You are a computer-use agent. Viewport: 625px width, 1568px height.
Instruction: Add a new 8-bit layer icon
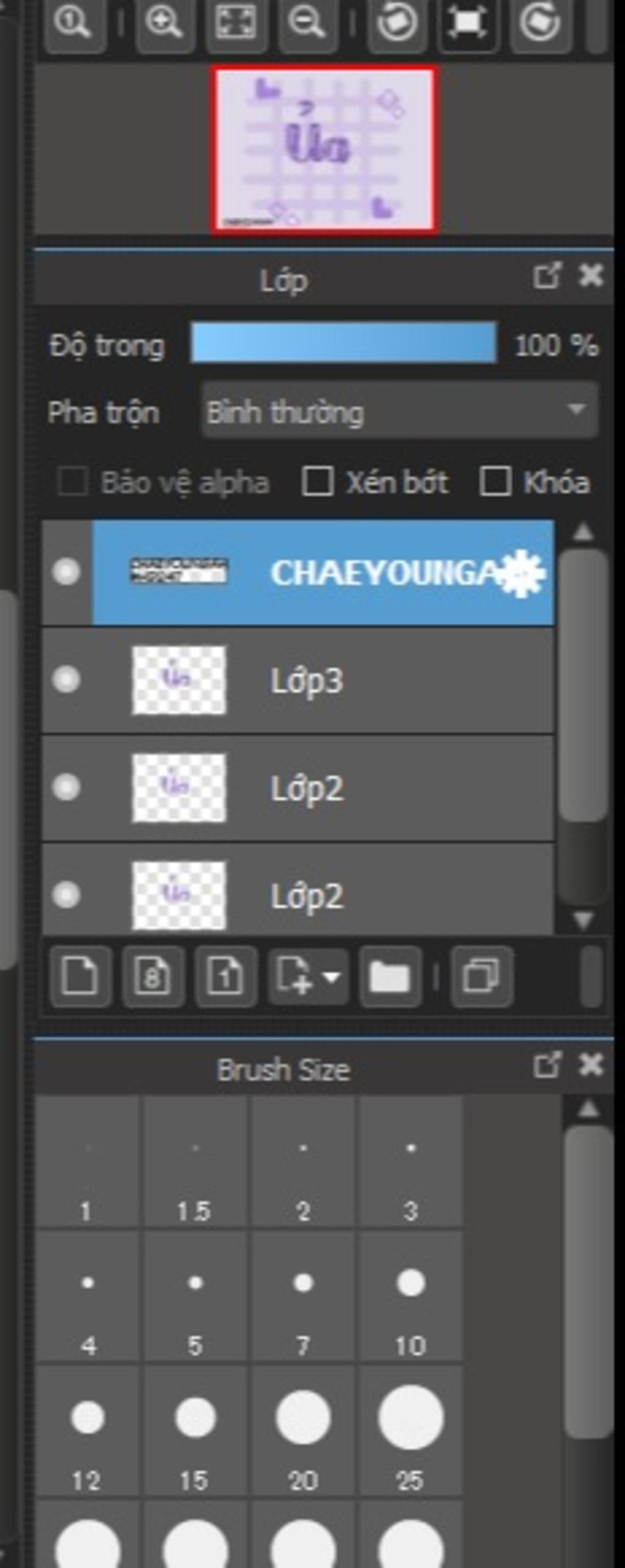coord(153,977)
